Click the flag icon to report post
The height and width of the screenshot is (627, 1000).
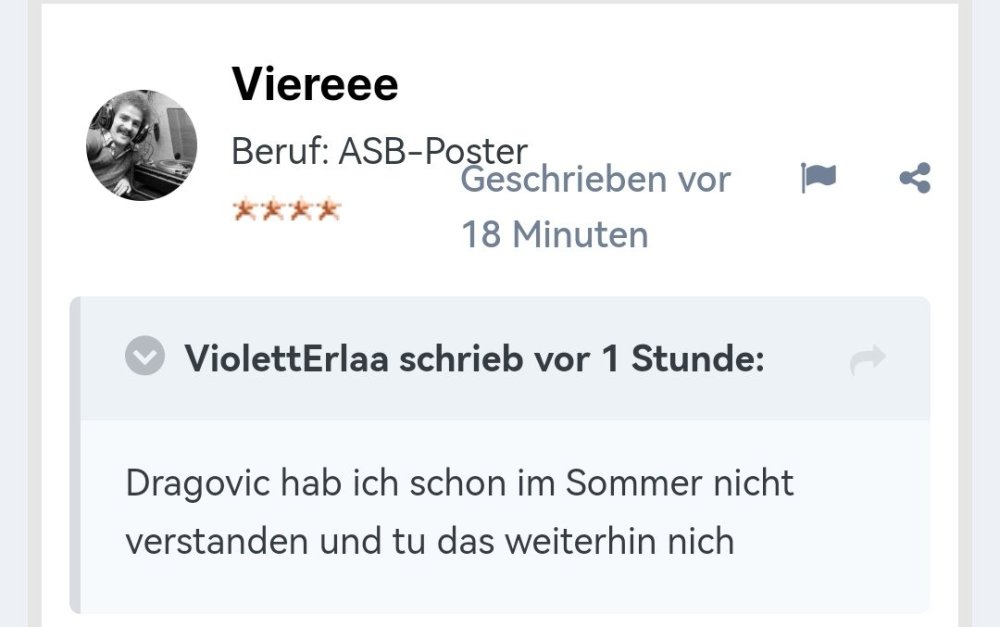[x=818, y=179]
